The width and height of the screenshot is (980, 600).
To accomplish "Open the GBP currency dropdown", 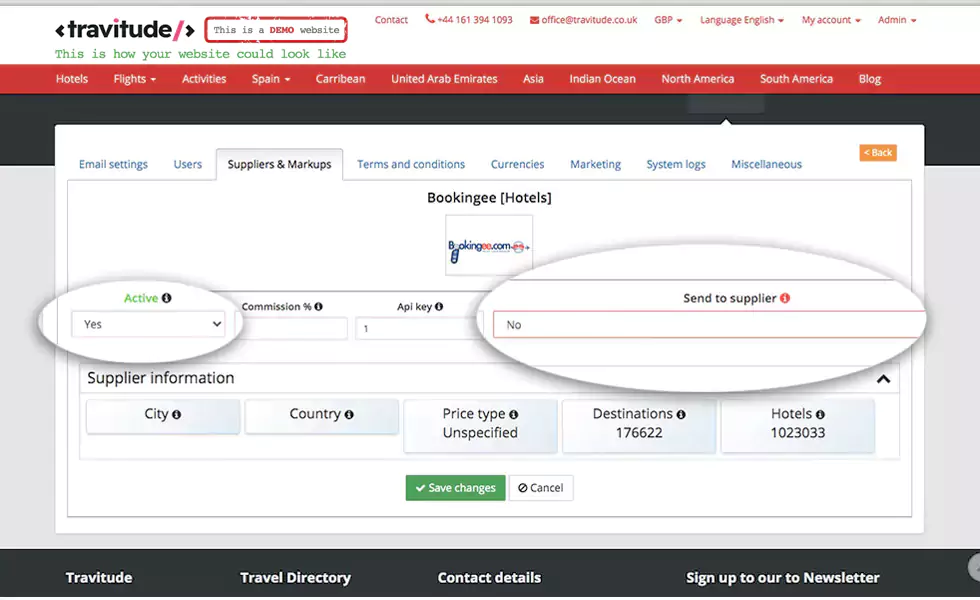I will [x=668, y=20].
